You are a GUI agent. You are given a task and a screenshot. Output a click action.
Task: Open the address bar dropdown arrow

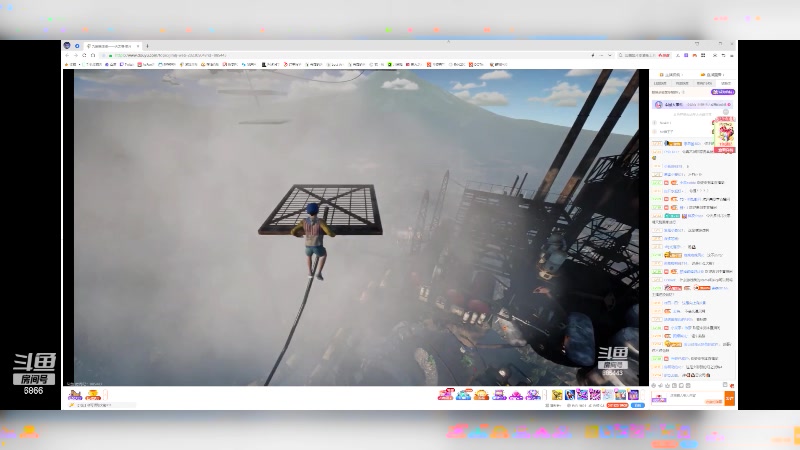coord(609,55)
